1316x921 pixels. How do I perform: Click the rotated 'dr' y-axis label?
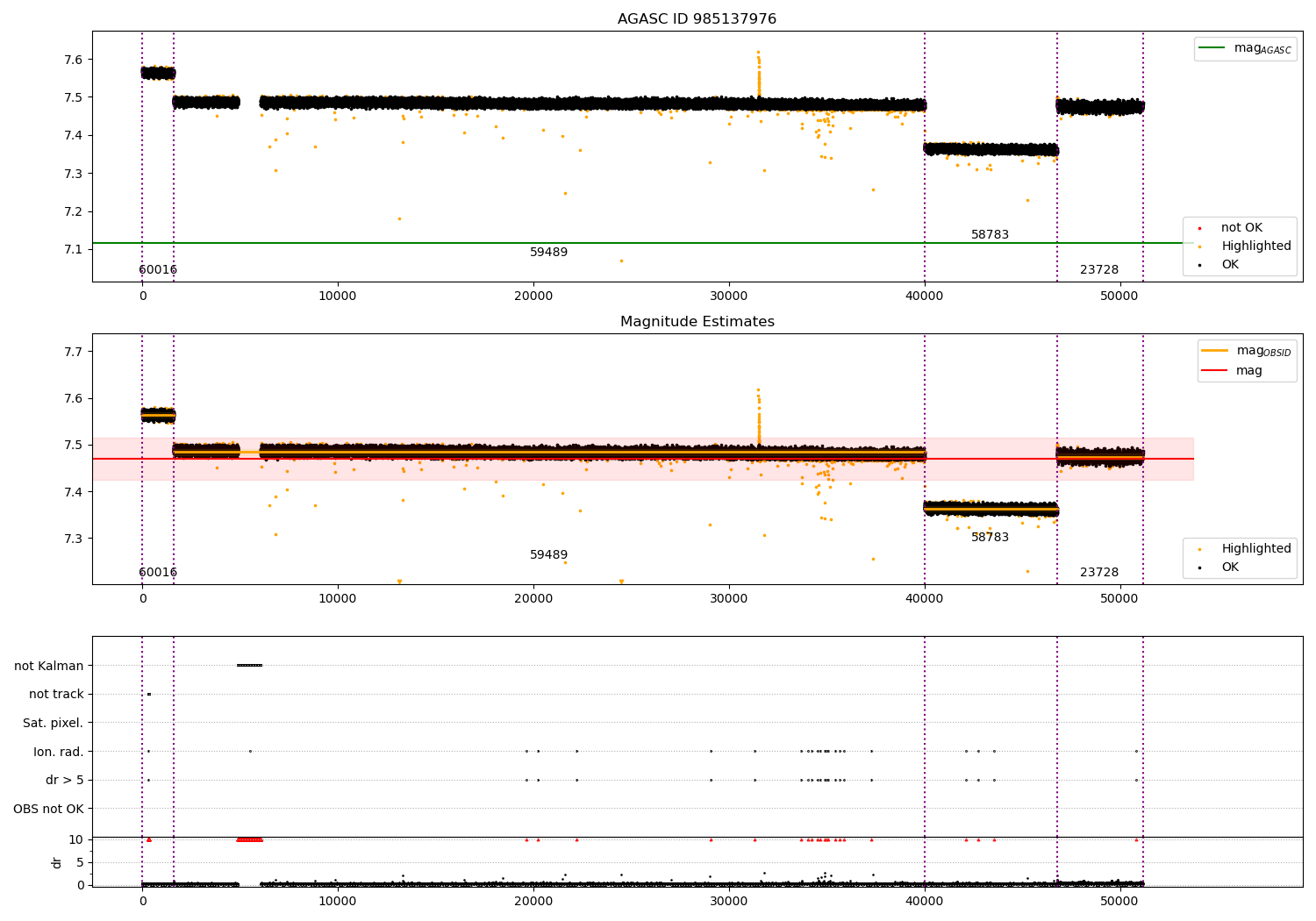pyautogui.click(x=57, y=862)
